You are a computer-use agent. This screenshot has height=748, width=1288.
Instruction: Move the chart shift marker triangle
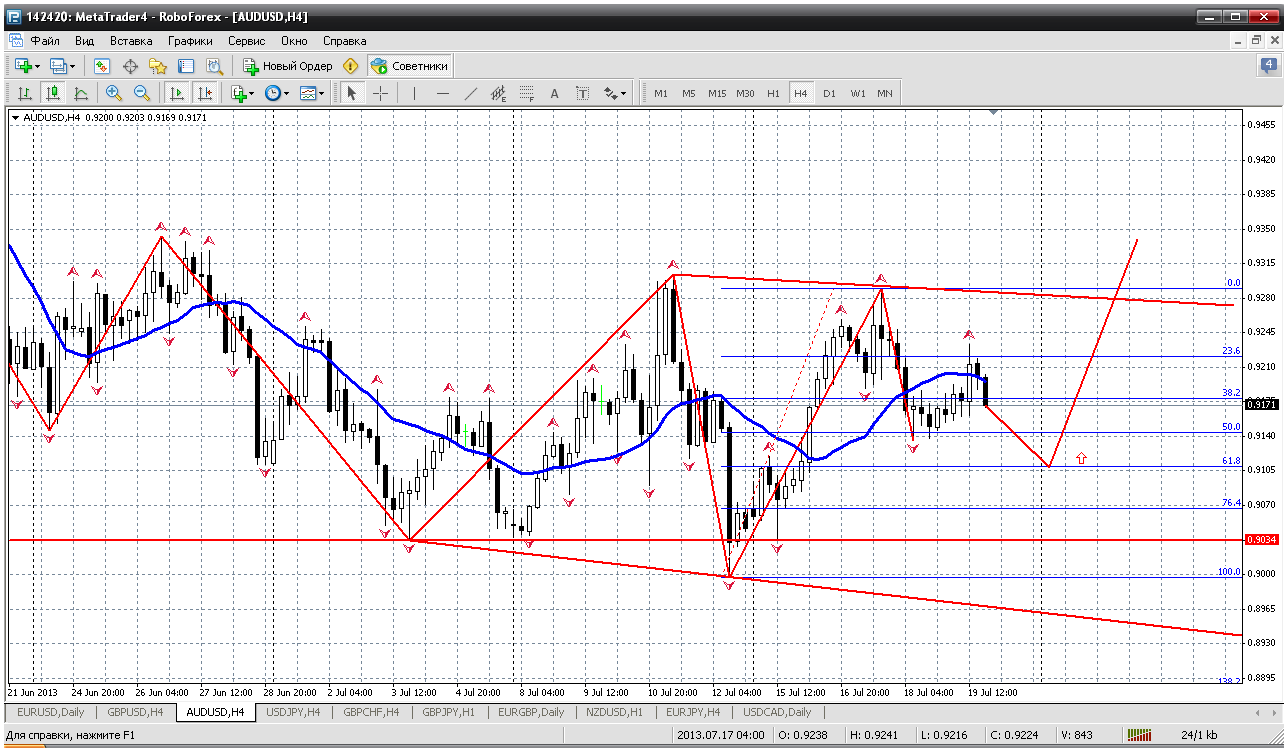(x=991, y=113)
